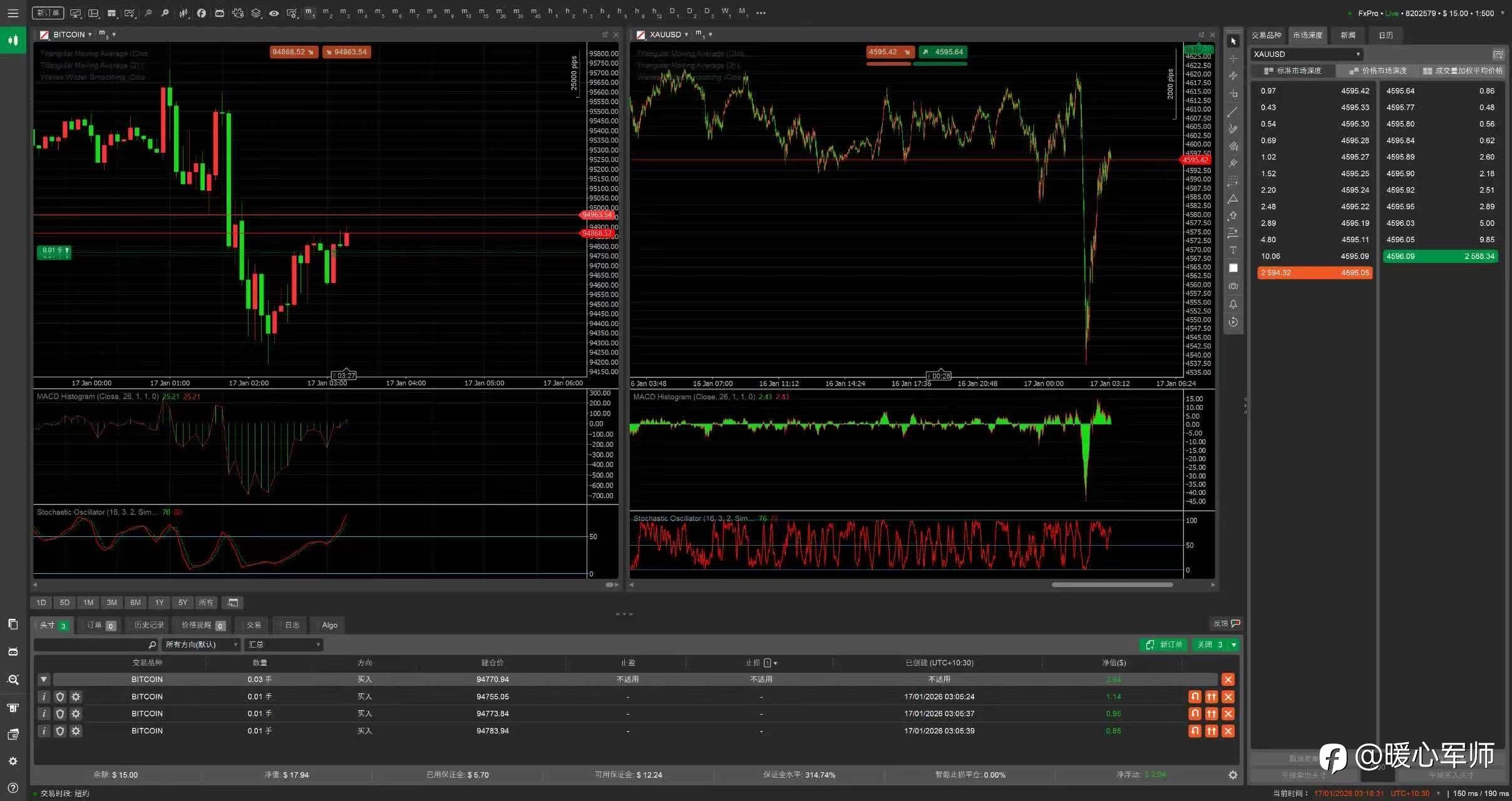1512x801 pixels.
Task: Select the text annotation tool
Action: pyautogui.click(x=1233, y=250)
